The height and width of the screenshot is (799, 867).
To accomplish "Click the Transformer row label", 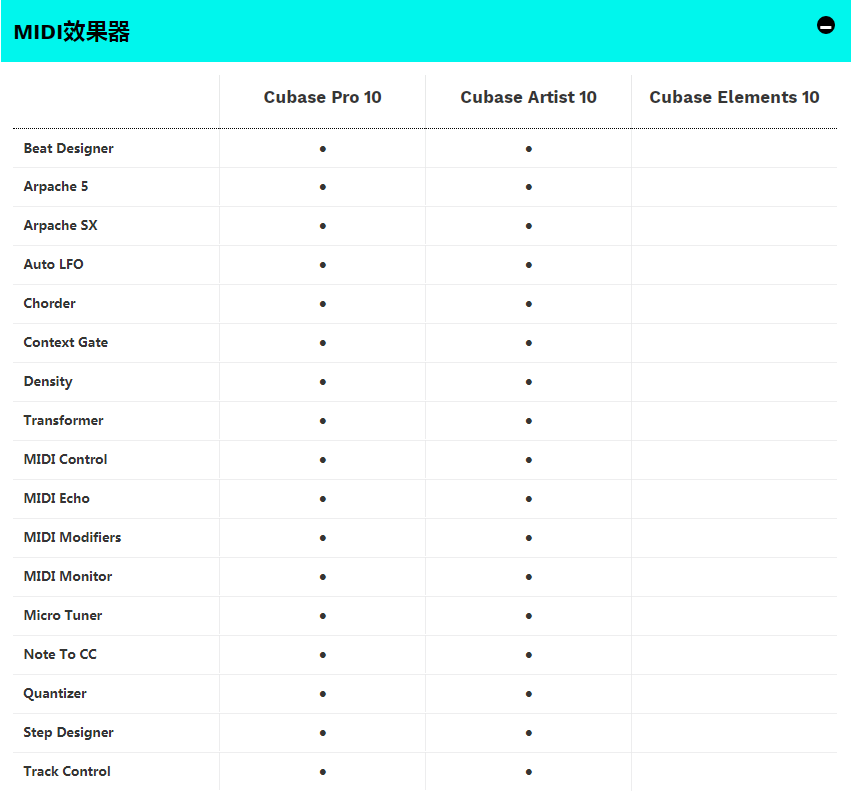I will tap(64, 420).
